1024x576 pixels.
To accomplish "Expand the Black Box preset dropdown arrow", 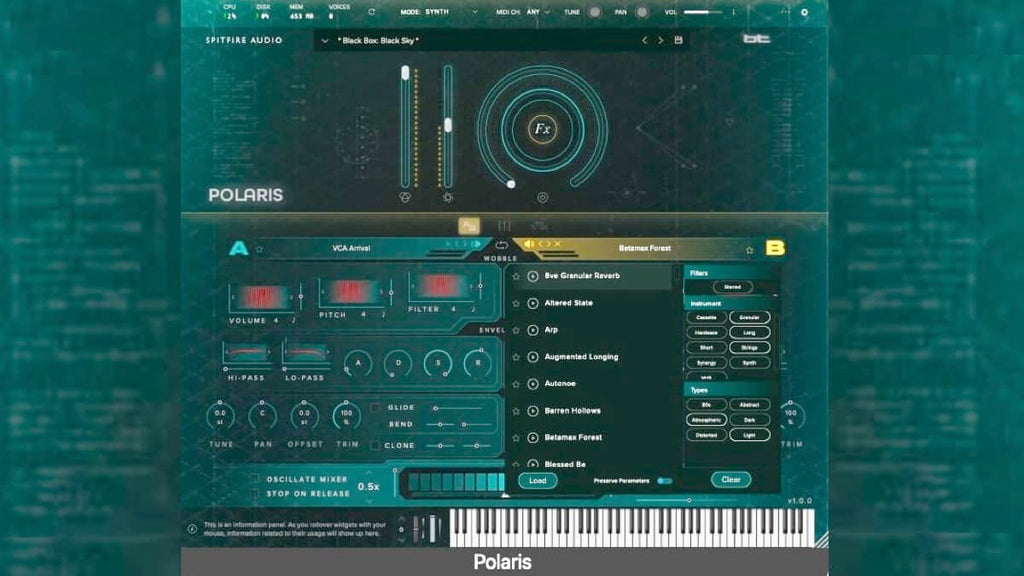I will click(325, 40).
